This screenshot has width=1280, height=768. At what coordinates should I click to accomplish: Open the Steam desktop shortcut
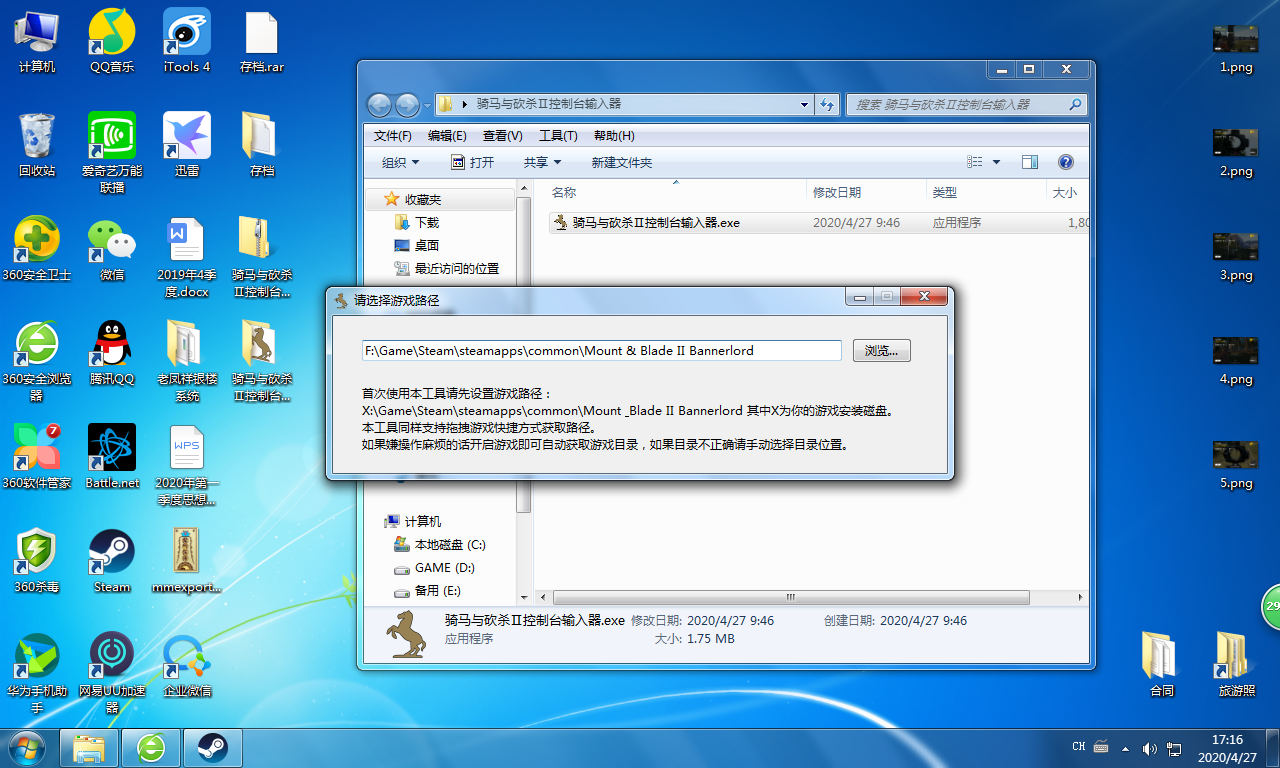[x=112, y=560]
